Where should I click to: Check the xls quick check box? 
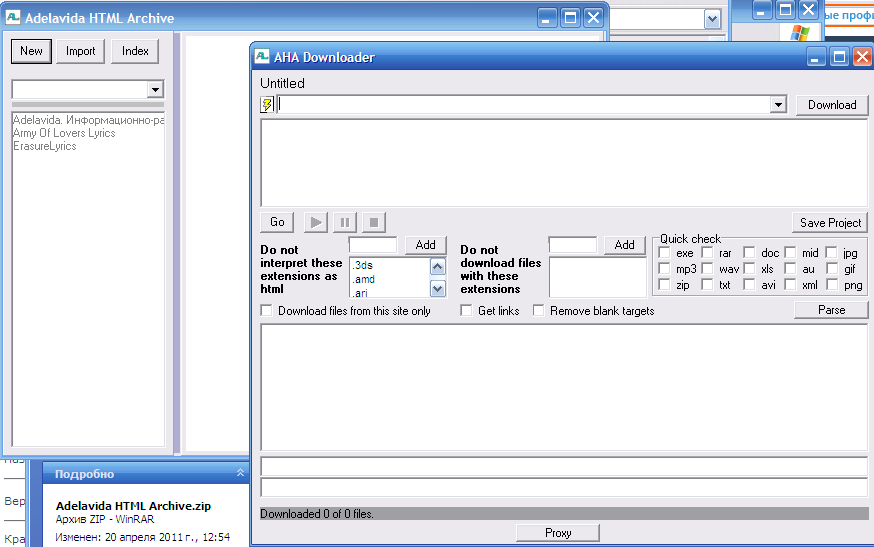tap(749, 269)
